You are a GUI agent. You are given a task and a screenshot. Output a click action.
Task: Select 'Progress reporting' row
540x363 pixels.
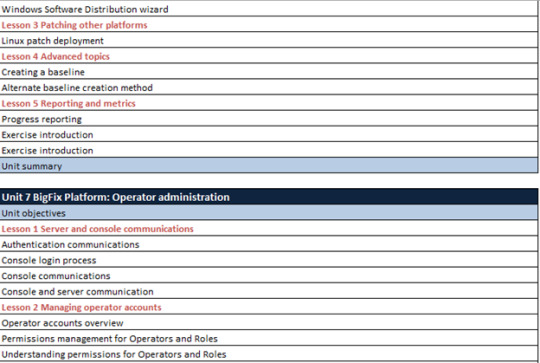coord(269,119)
